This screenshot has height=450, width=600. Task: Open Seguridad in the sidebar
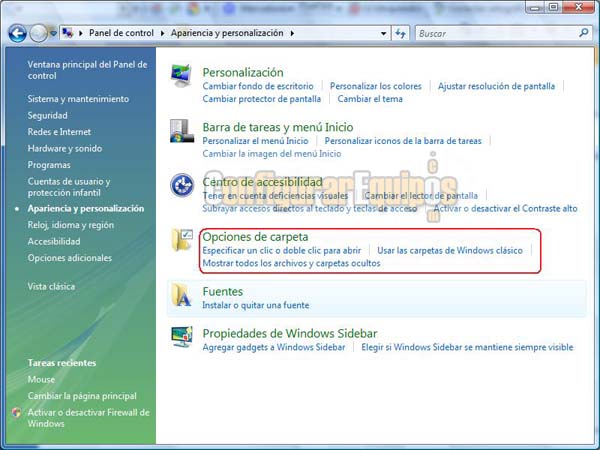[x=47, y=115]
